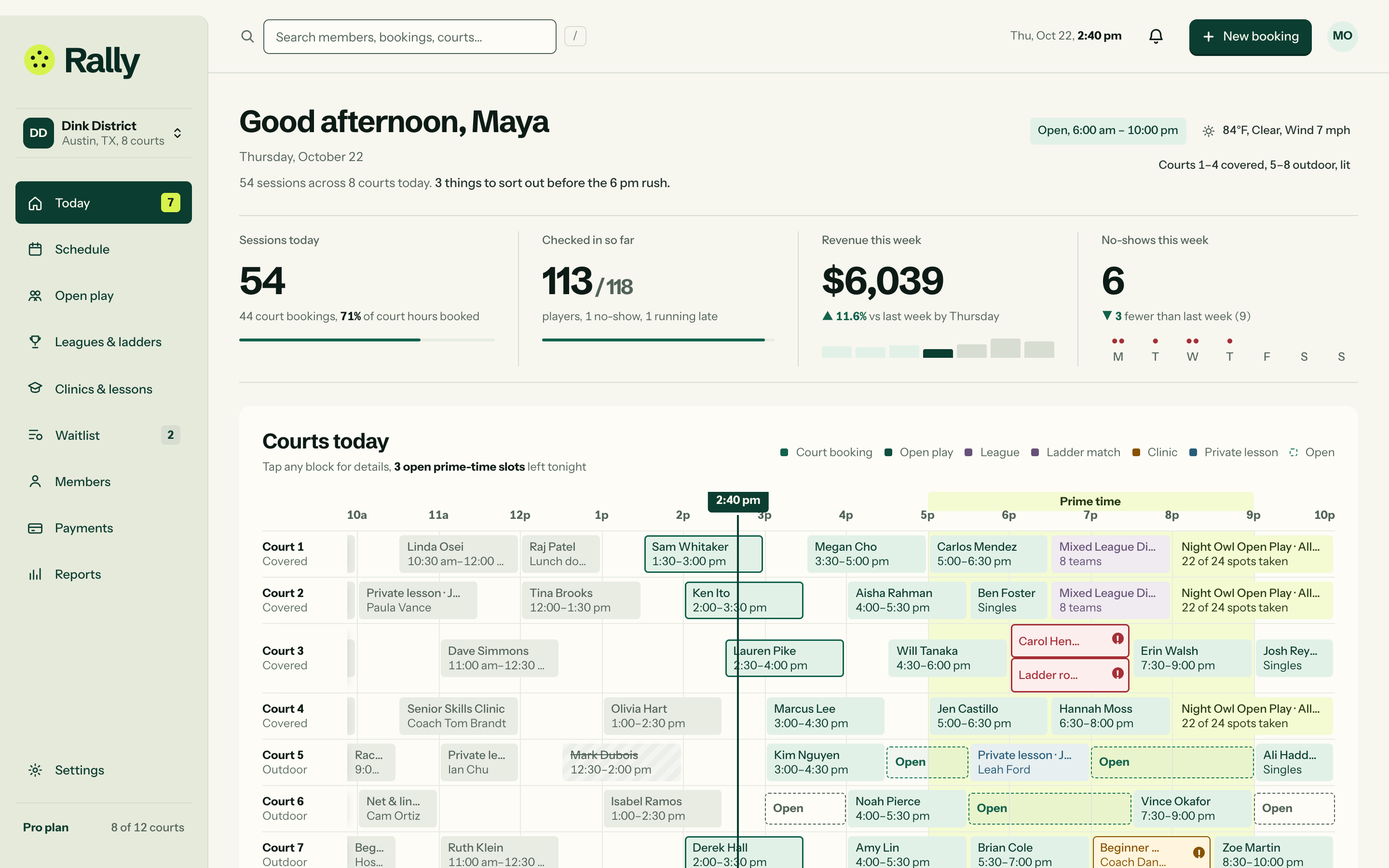Click the 2:40 pm current time marker
The width and height of the screenshot is (1389, 868).
pos(738,501)
